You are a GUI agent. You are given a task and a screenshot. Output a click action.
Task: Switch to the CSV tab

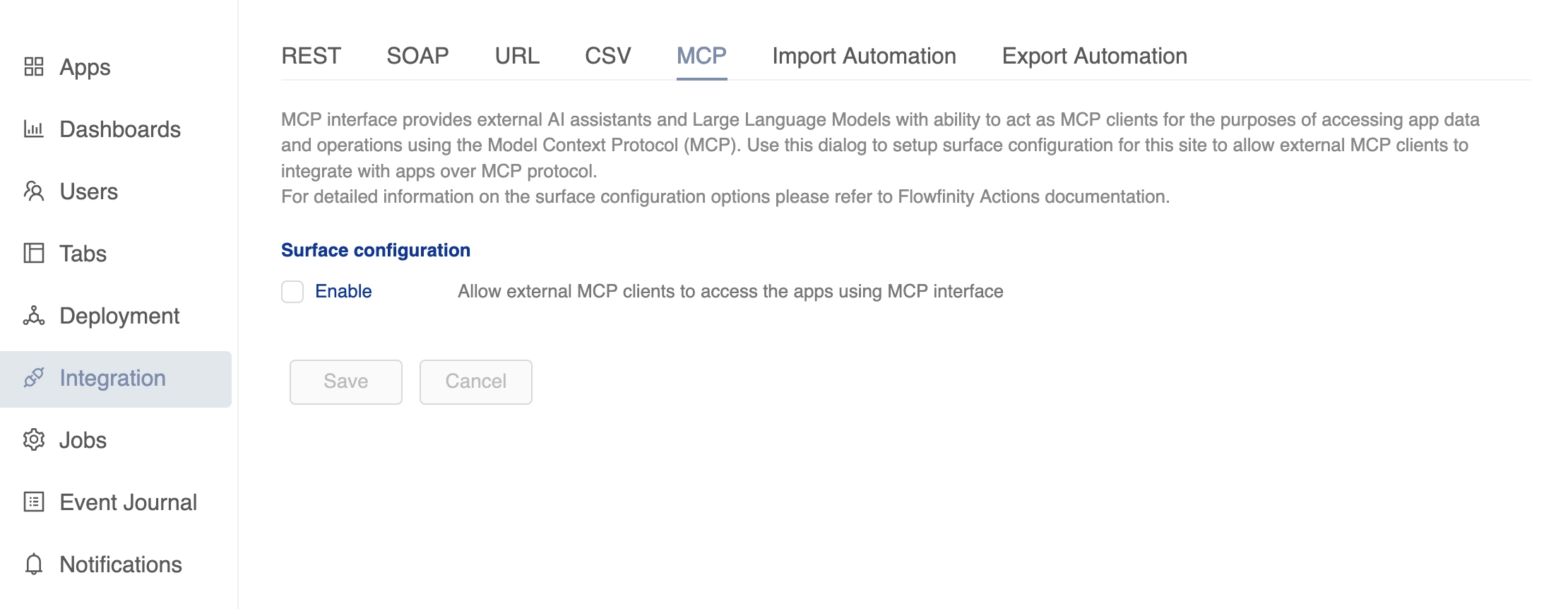pyautogui.click(x=606, y=56)
